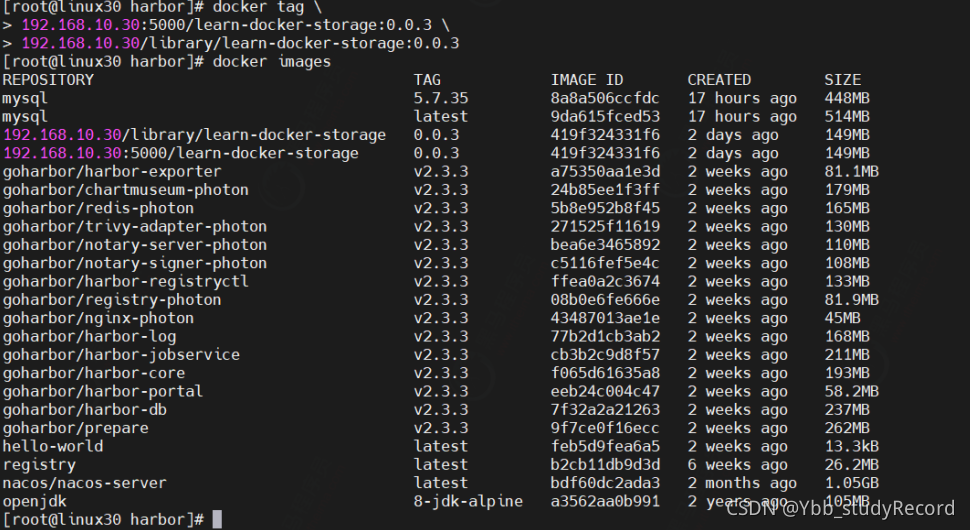Select image ID a3562aa0b991
Viewport: 970px width, 530px height.
click(605, 501)
